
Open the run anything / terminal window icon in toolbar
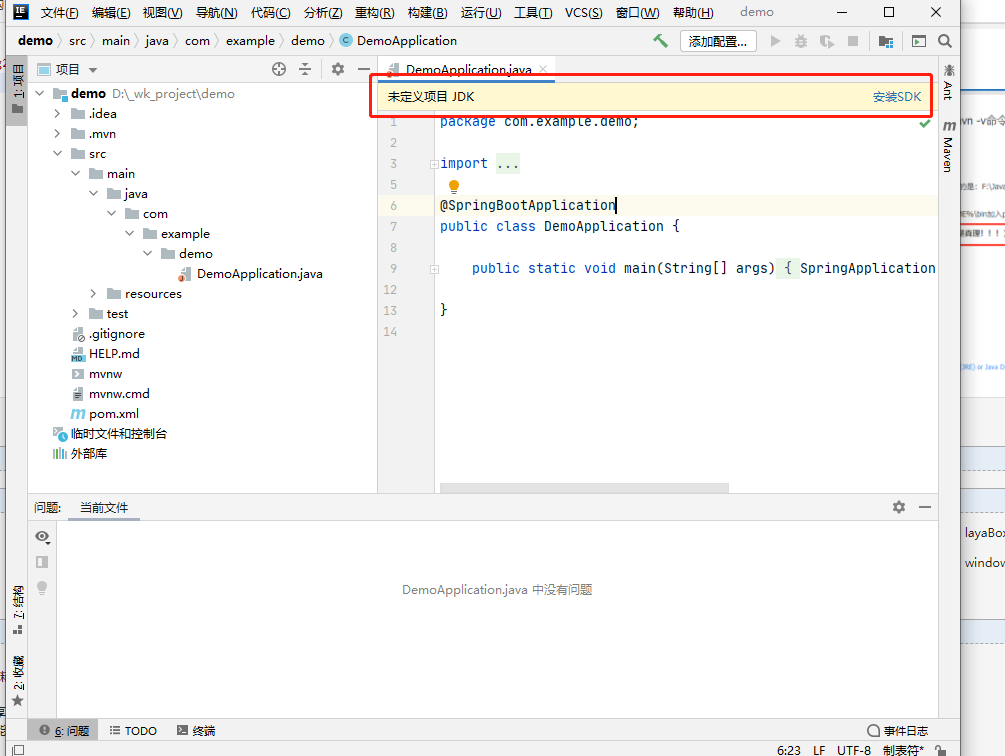click(918, 41)
